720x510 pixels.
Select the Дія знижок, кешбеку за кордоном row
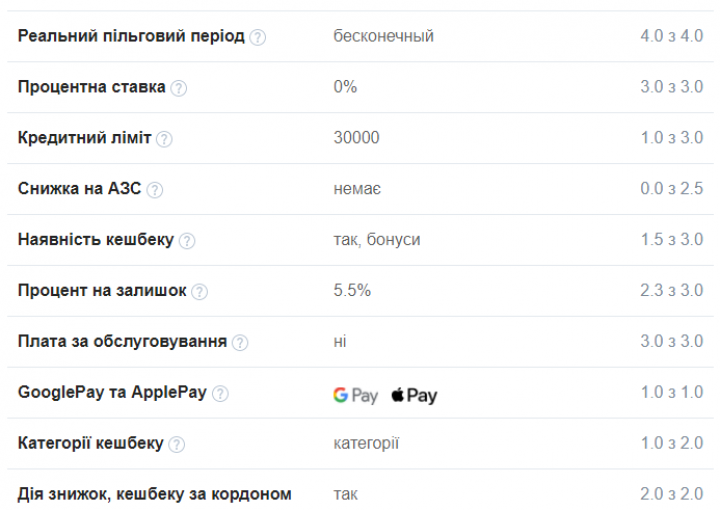(155, 494)
